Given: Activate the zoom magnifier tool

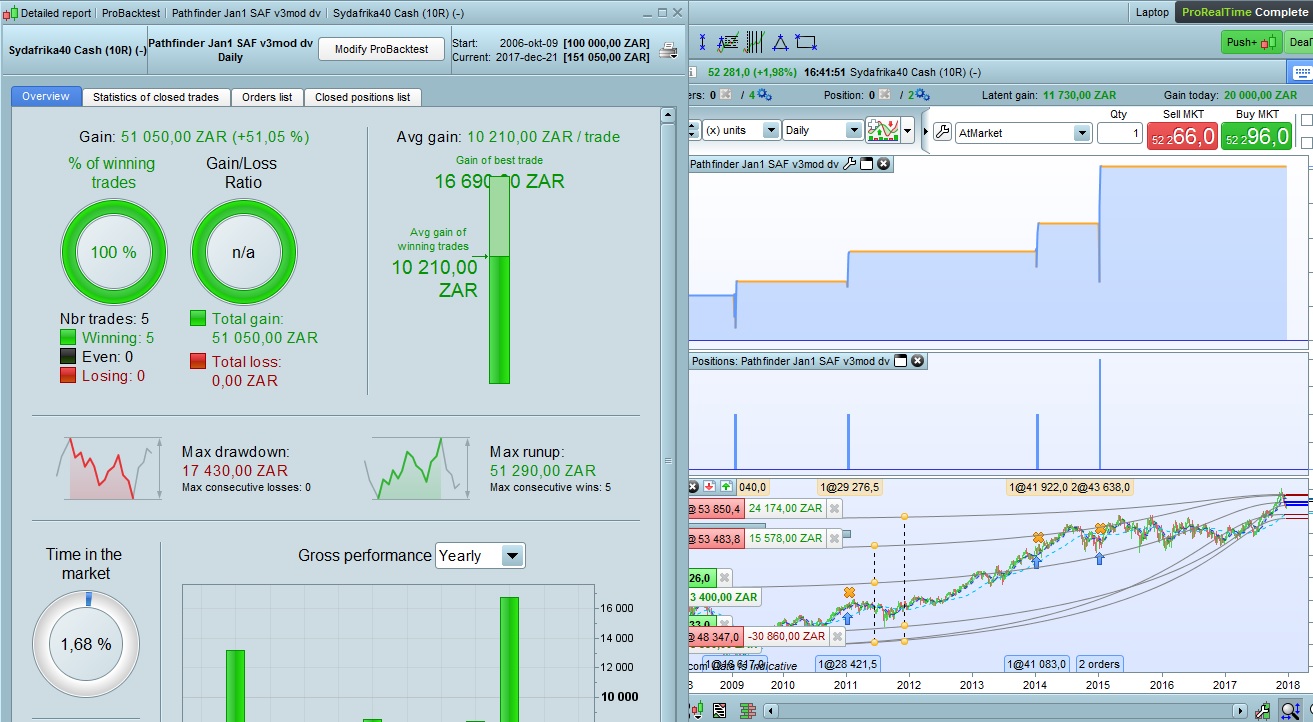Looking at the screenshot, I should click(x=1291, y=711).
